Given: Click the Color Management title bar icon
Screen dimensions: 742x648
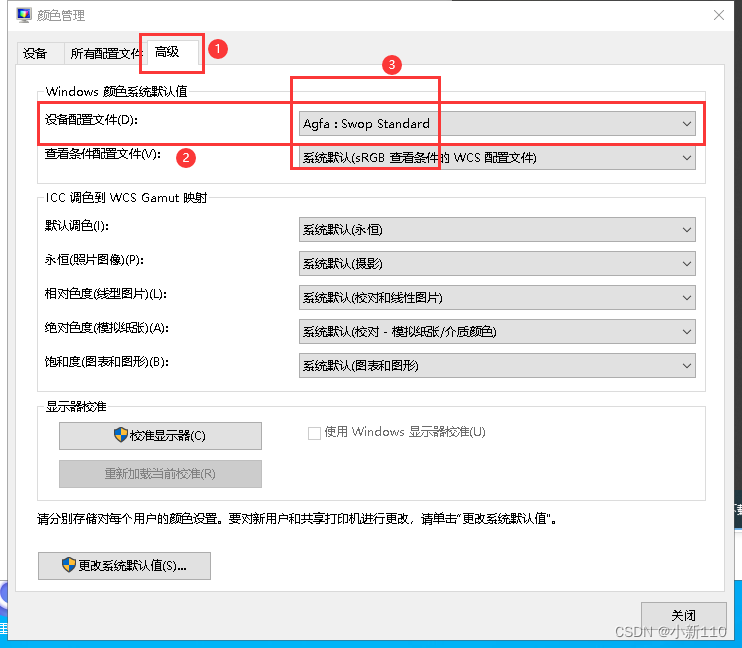Looking at the screenshot, I should 24,15.
